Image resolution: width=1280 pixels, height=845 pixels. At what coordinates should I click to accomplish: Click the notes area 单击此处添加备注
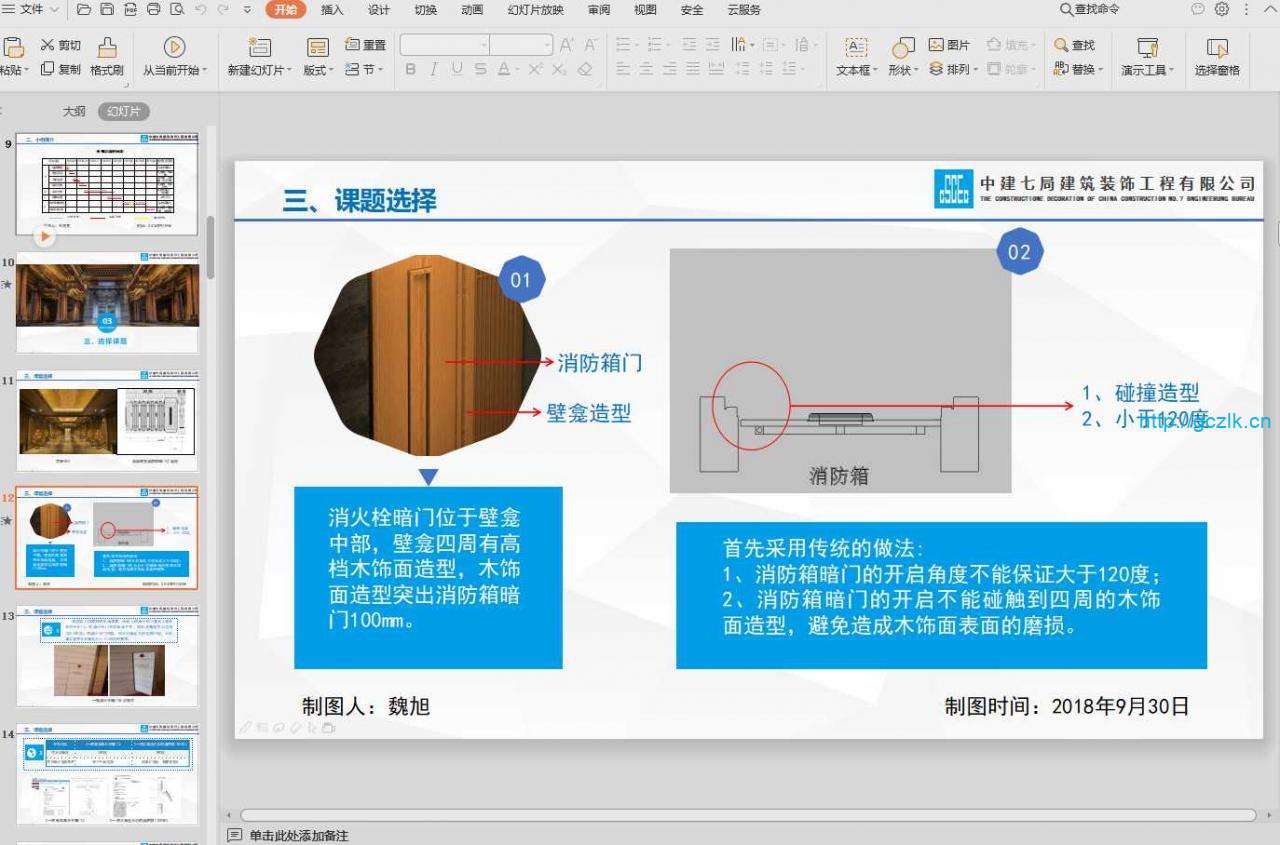299,835
